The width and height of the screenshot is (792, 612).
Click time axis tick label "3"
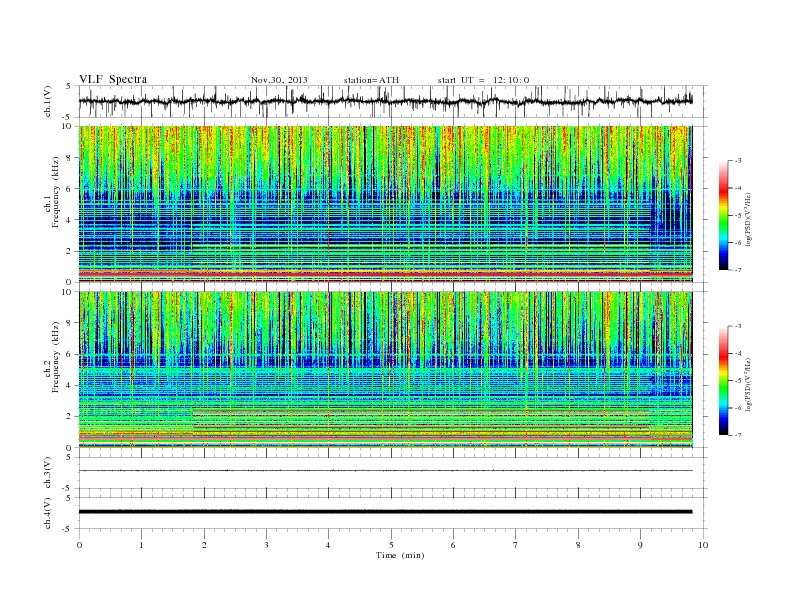266,545
